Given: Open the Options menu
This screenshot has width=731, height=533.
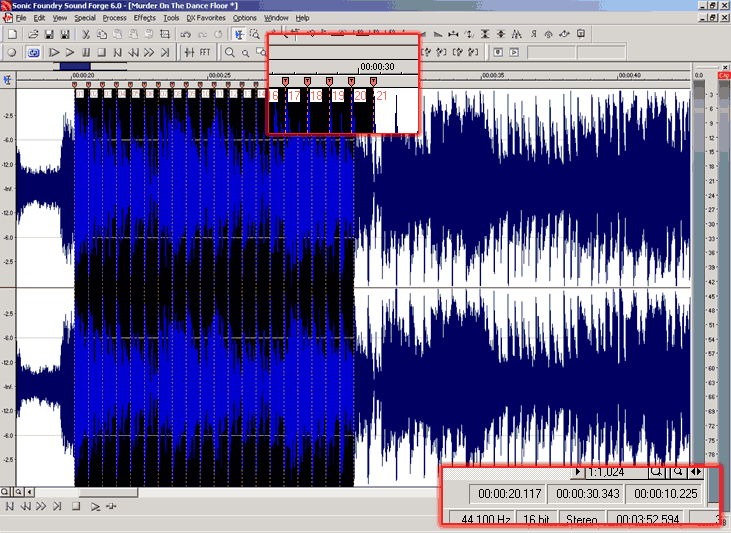Looking at the screenshot, I should click(x=245, y=18).
